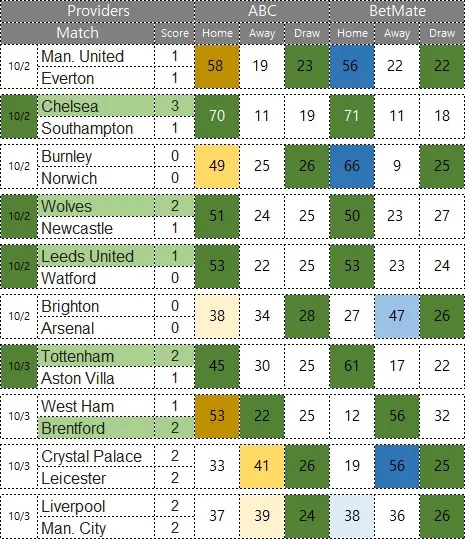This screenshot has height=540, width=465.
Task: Select BetMate Draw value 32 for West Ham
Action: coord(442,416)
